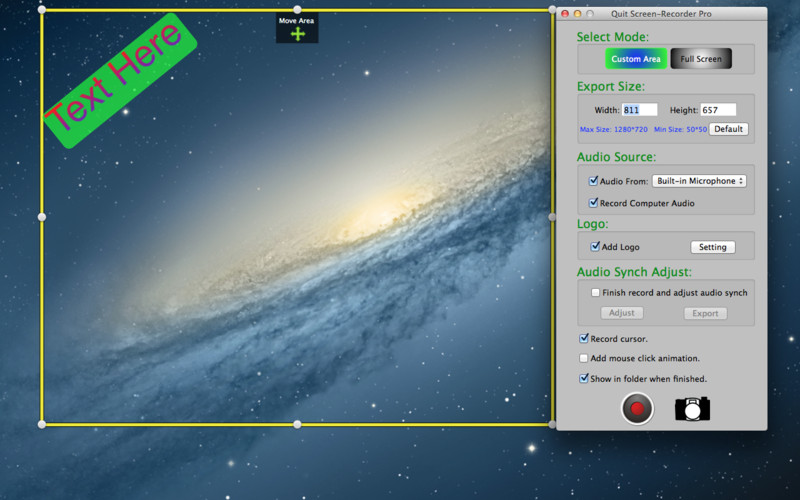
Task: Toggle the Audio From checkbox
Action: [593, 181]
